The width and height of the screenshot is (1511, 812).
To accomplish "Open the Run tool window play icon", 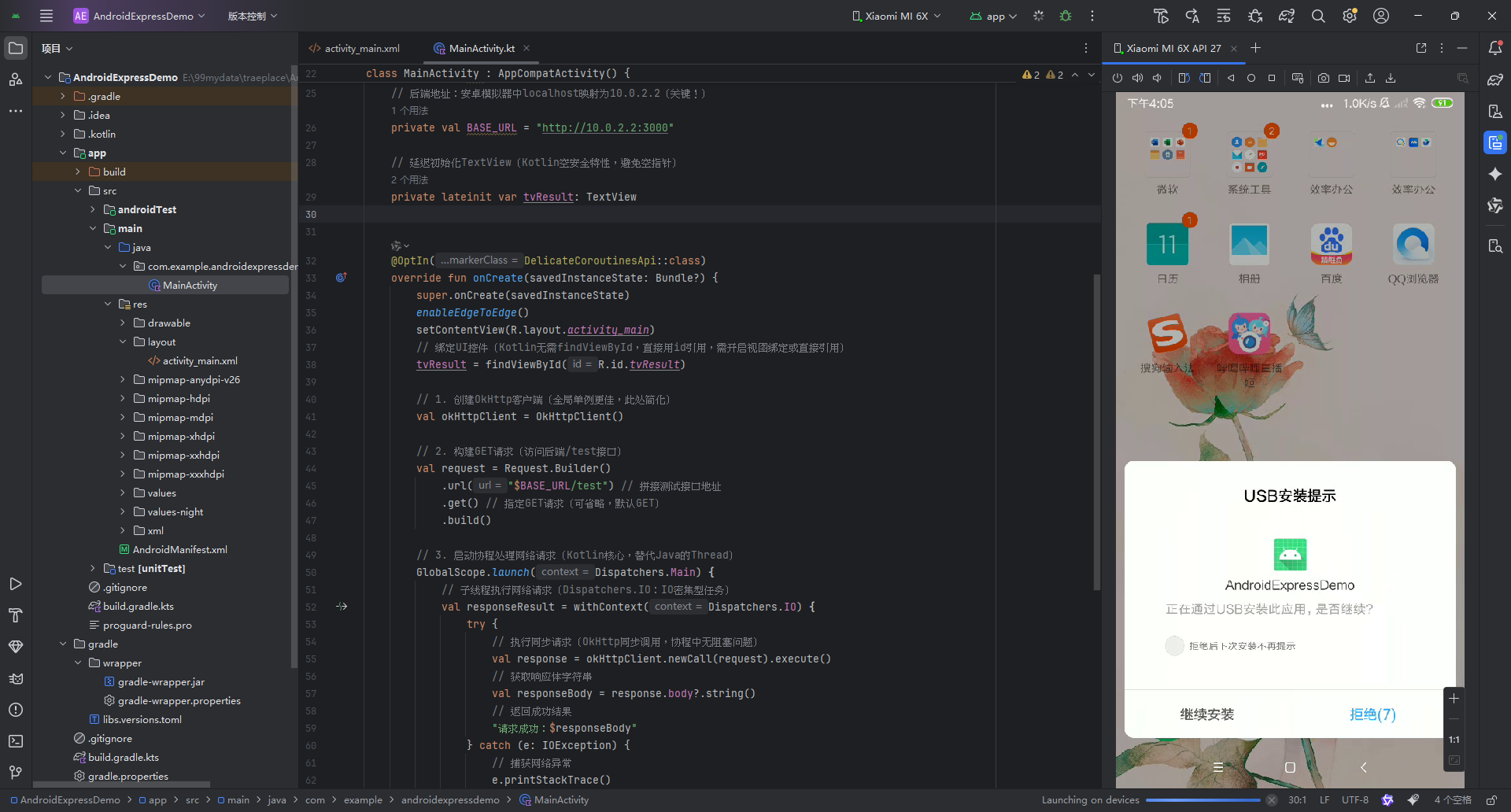I will pos(16,584).
